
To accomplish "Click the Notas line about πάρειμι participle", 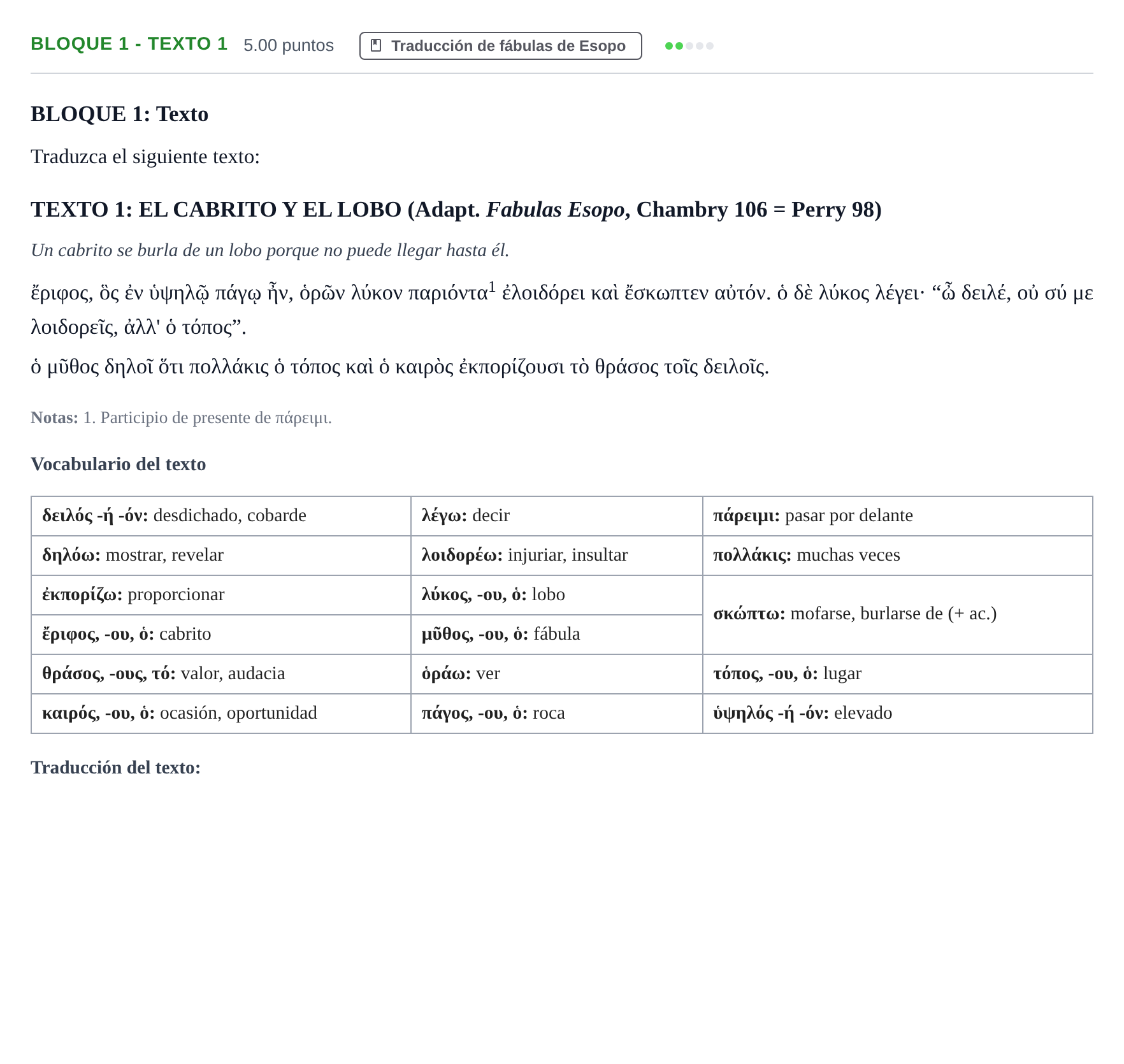I will [x=181, y=418].
